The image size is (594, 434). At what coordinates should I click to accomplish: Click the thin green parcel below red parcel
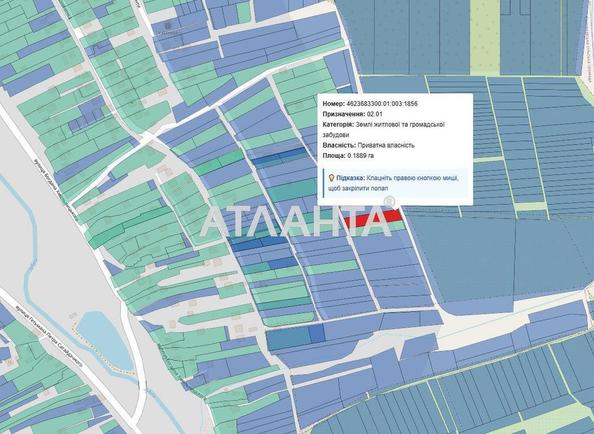376,230
